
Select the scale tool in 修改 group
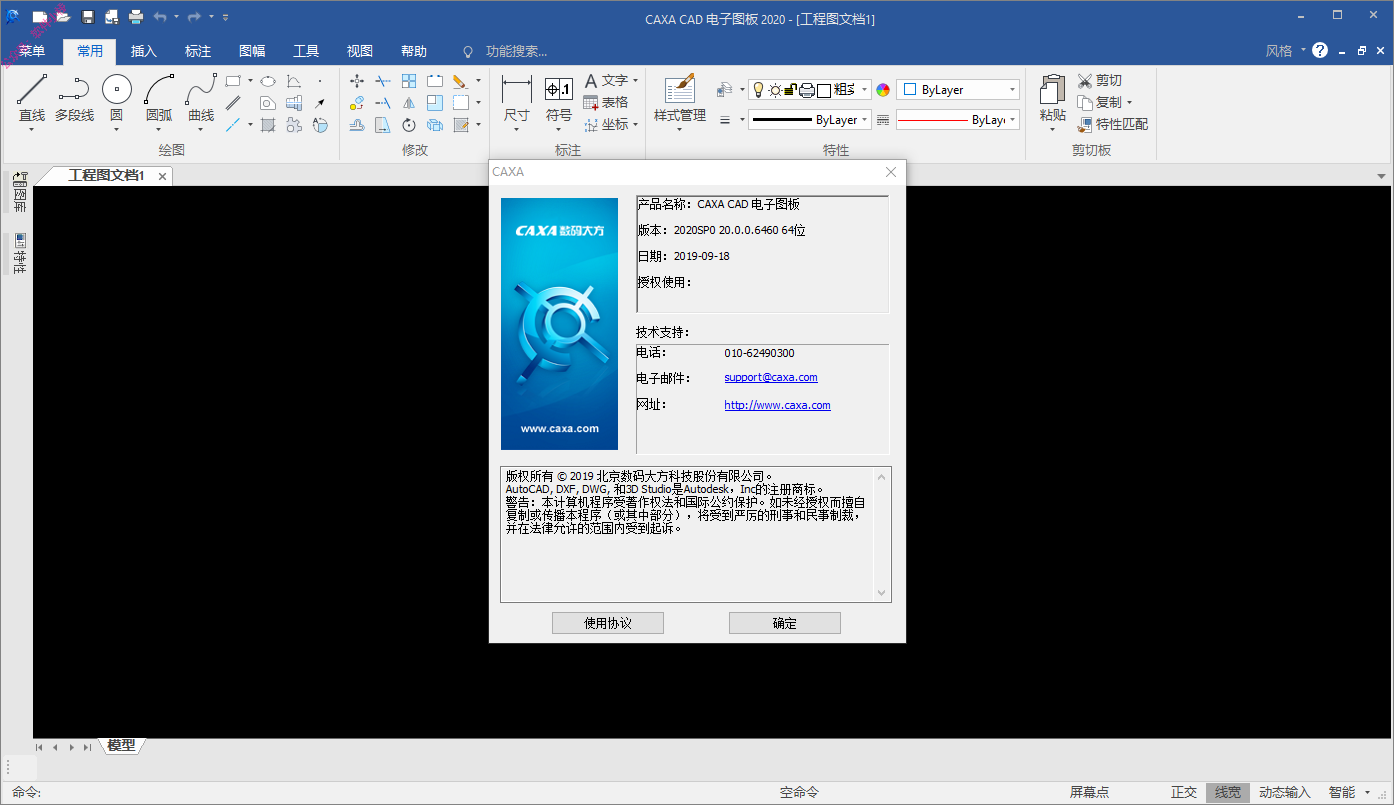click(435, 103)
